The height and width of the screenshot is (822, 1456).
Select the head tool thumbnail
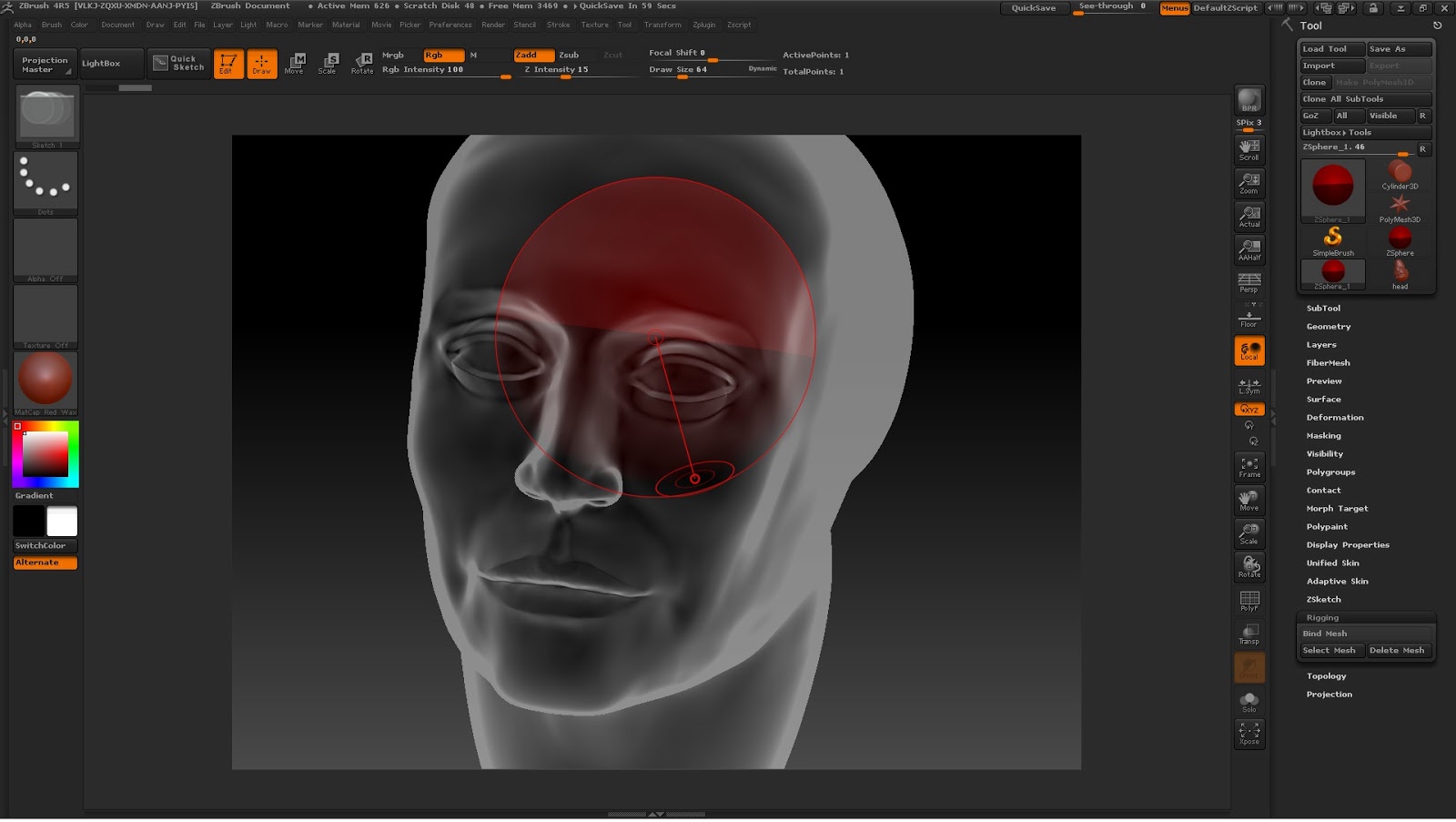1400,273
